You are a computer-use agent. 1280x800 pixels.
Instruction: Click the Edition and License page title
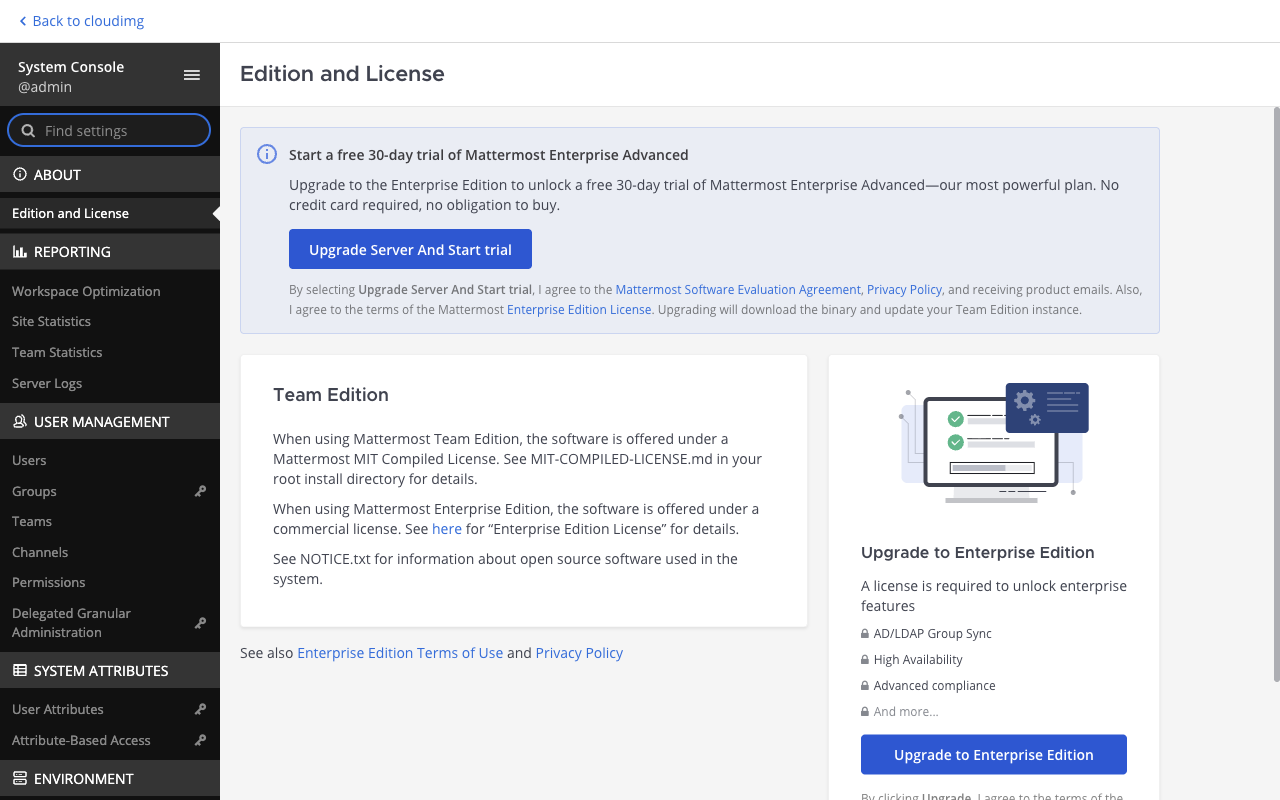click(342, 74)
